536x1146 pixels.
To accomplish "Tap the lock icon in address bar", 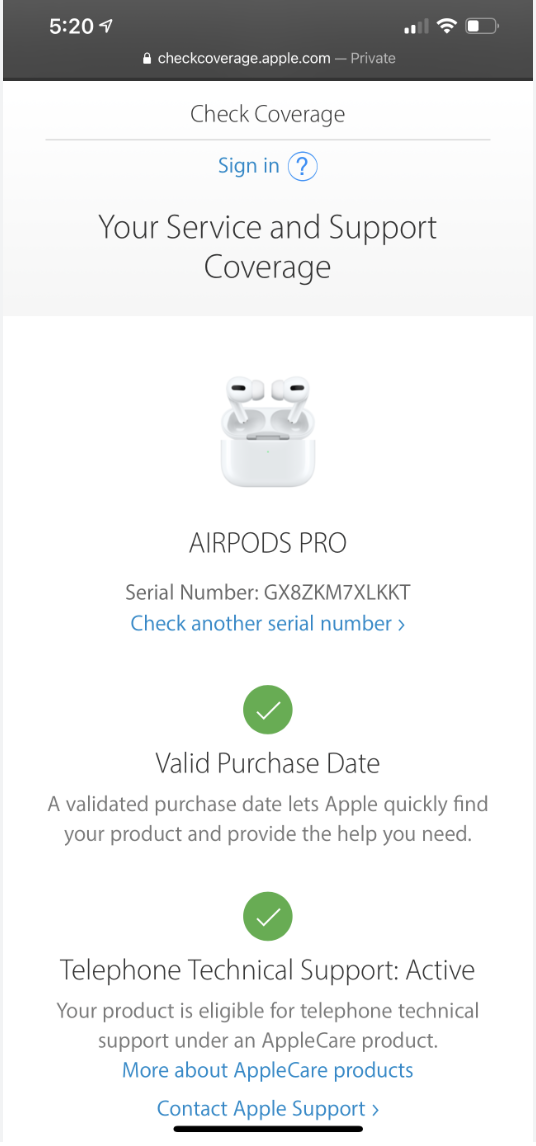I will pos(148,58).
